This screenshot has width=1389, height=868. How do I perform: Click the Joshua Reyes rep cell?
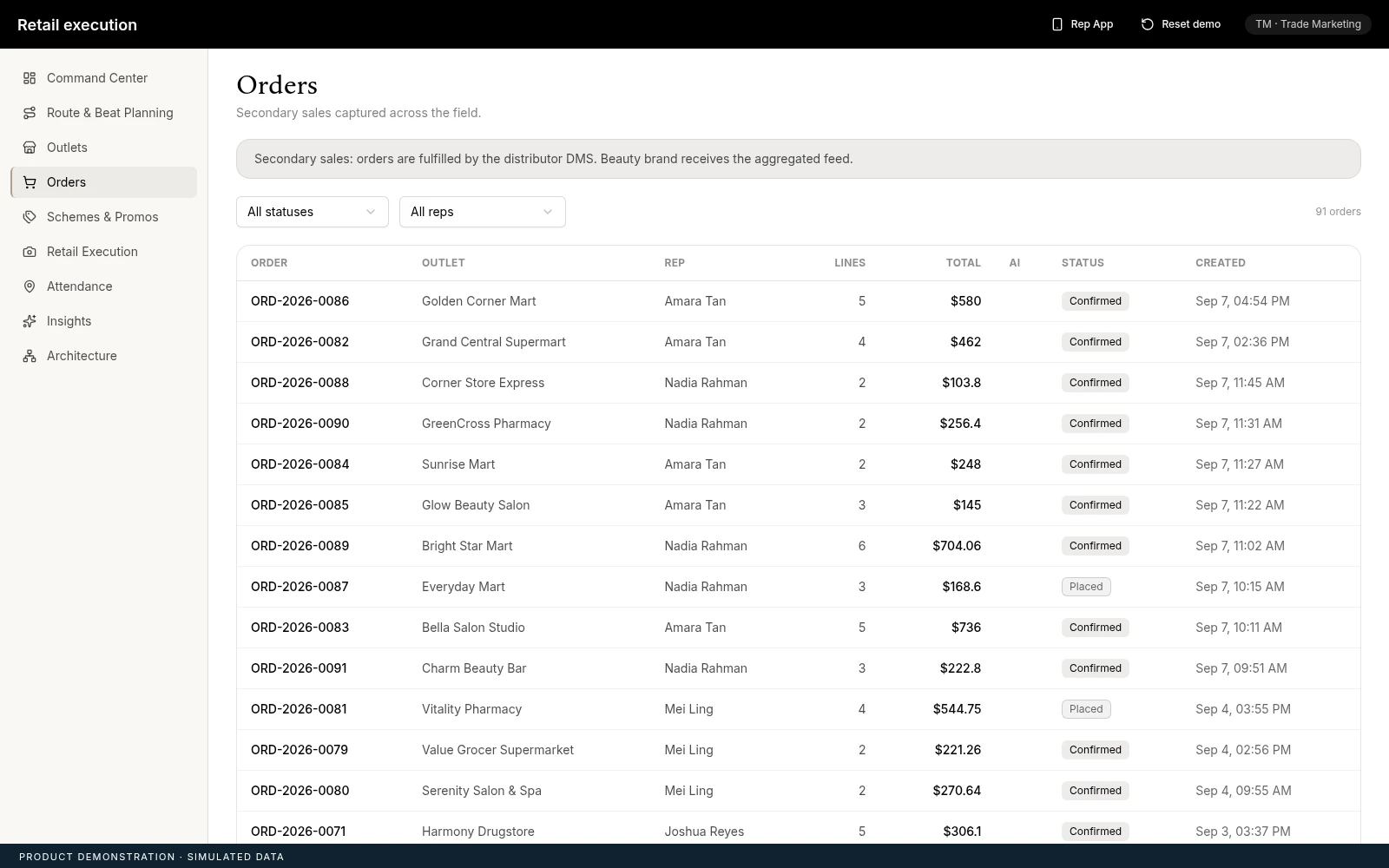click(704, 832)
